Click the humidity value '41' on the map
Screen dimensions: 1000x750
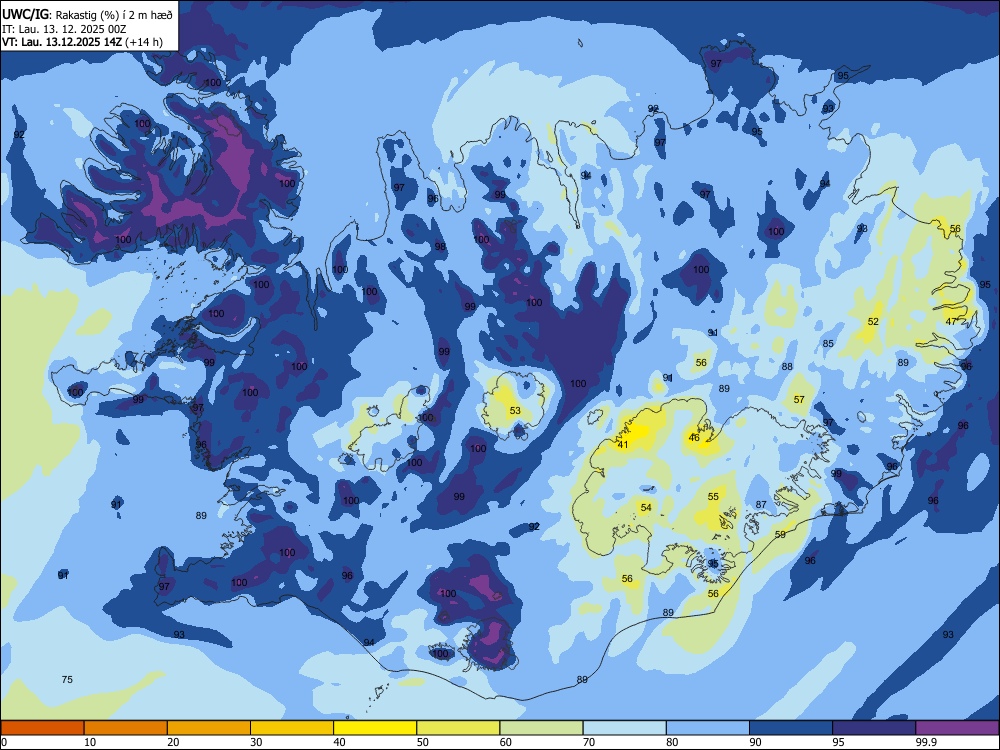(623, 445)
